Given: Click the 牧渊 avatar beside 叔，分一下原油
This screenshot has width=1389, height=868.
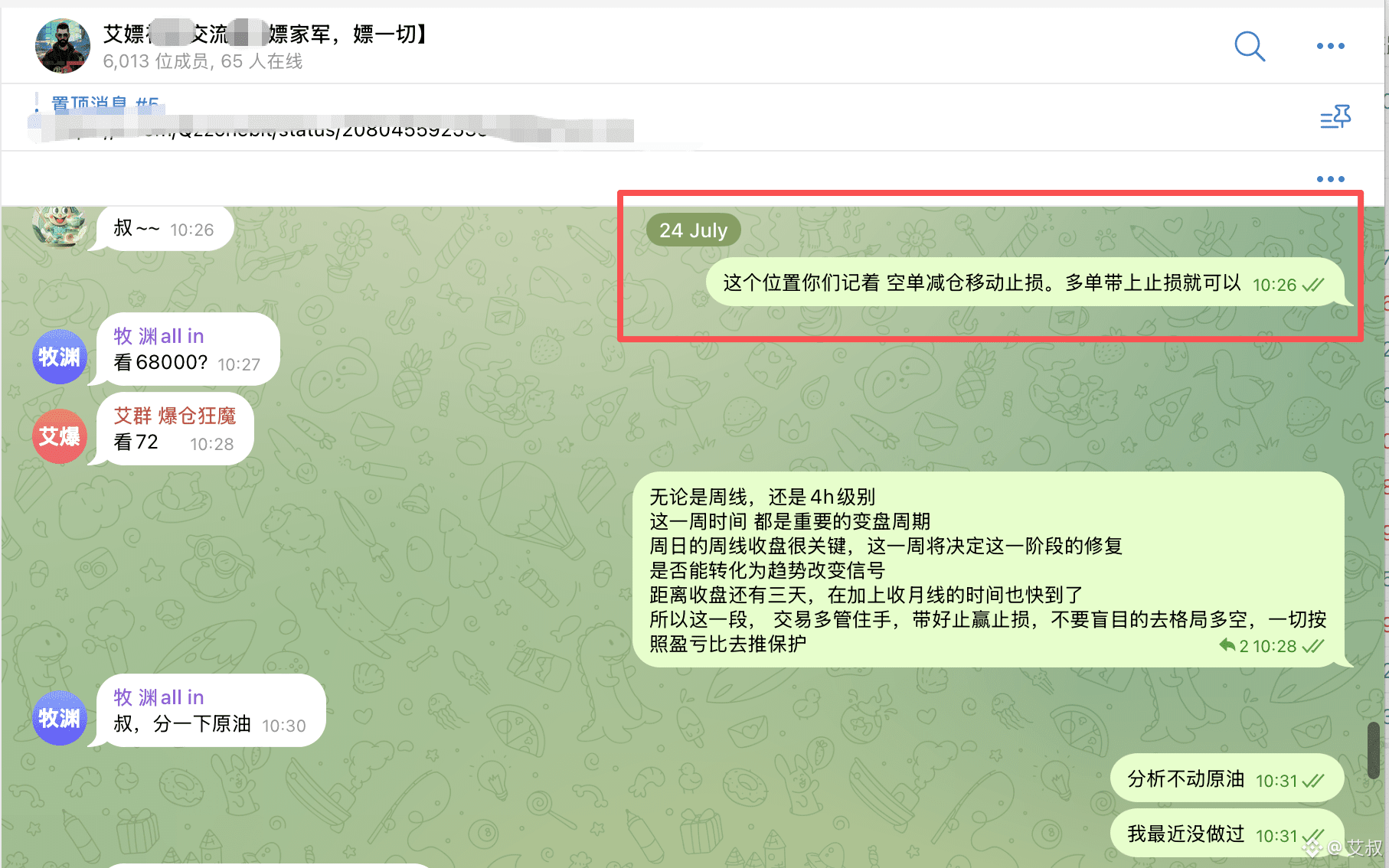Looking at the screenshot, I should tap(60, 718).
